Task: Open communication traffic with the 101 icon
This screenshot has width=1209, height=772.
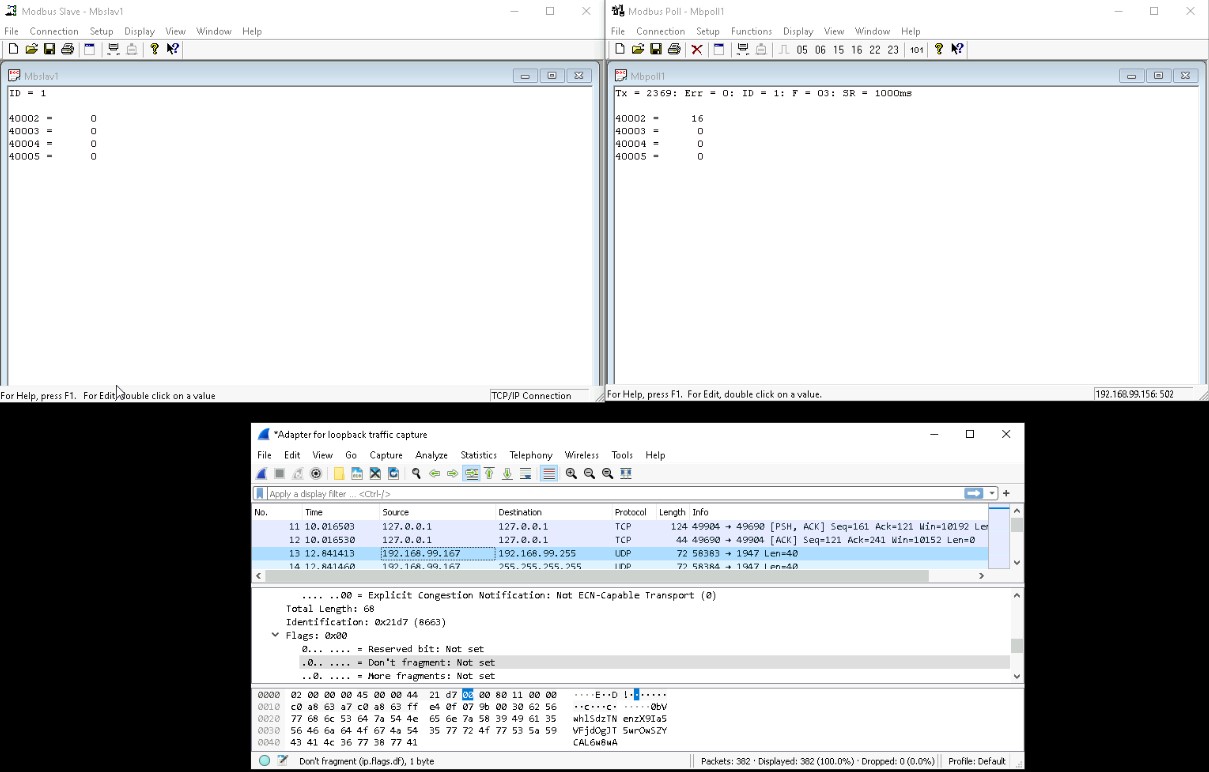Action: click(x=917, y=49)
